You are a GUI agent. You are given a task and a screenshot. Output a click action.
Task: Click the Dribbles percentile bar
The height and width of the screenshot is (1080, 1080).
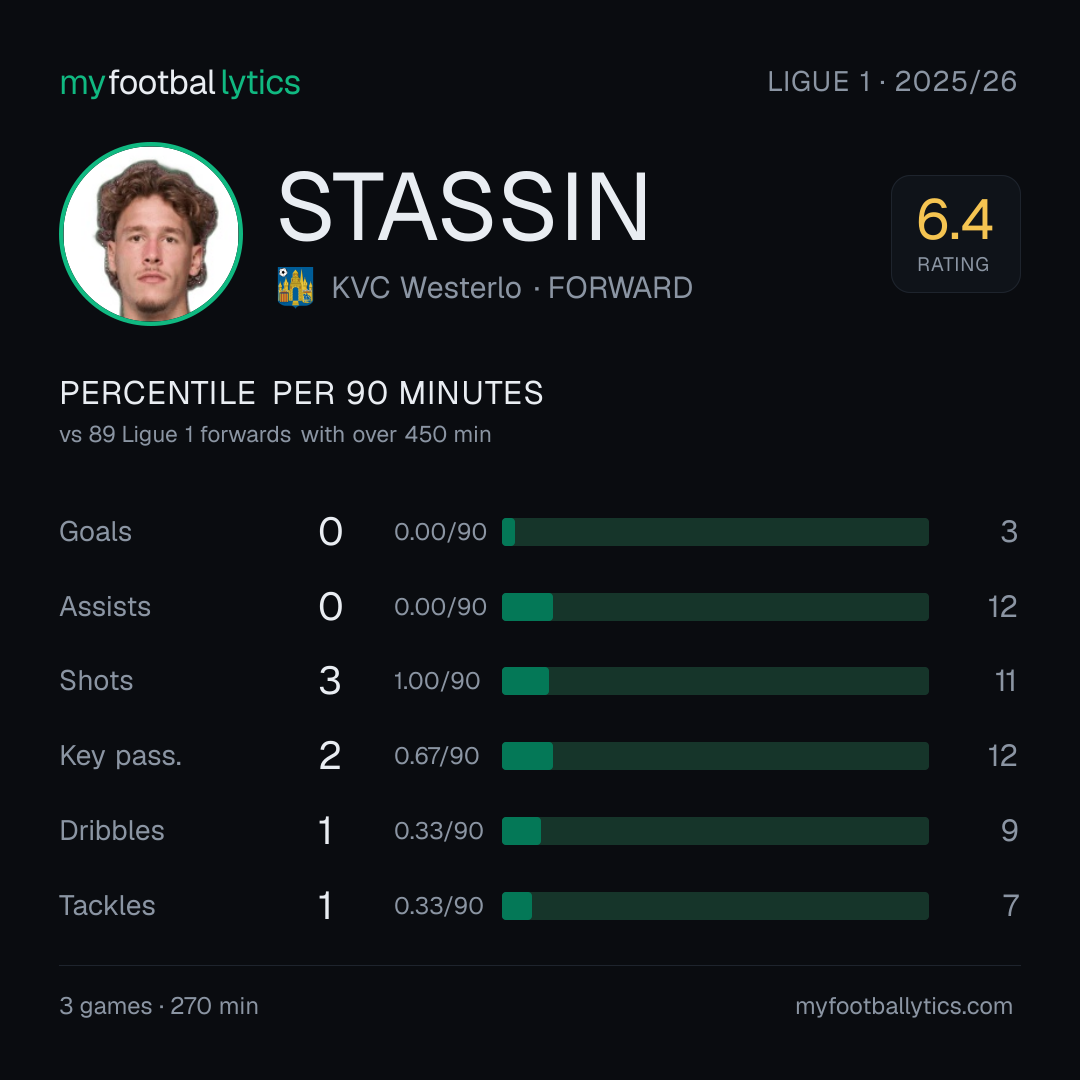[715, 831]
